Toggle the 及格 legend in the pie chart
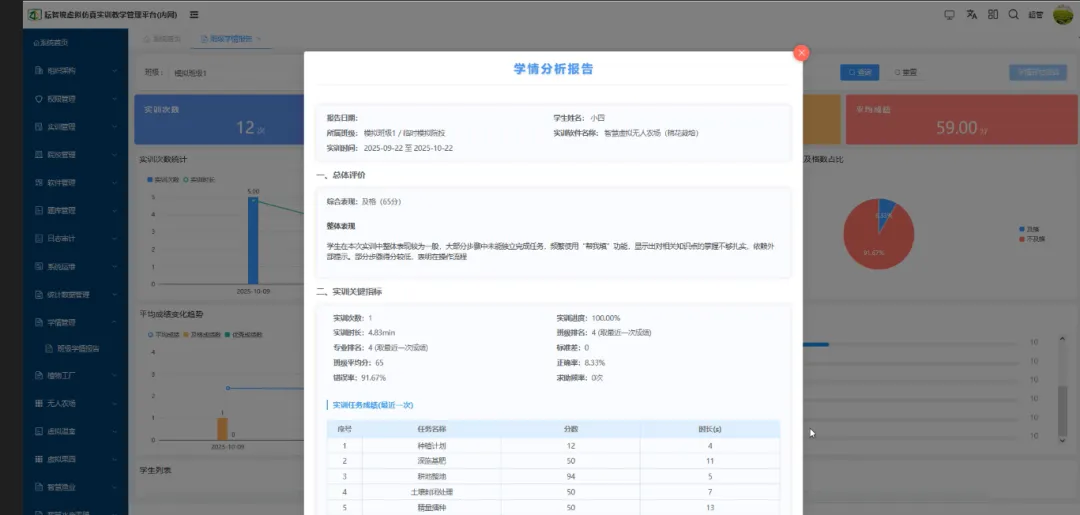 (x=1028, y=229)
